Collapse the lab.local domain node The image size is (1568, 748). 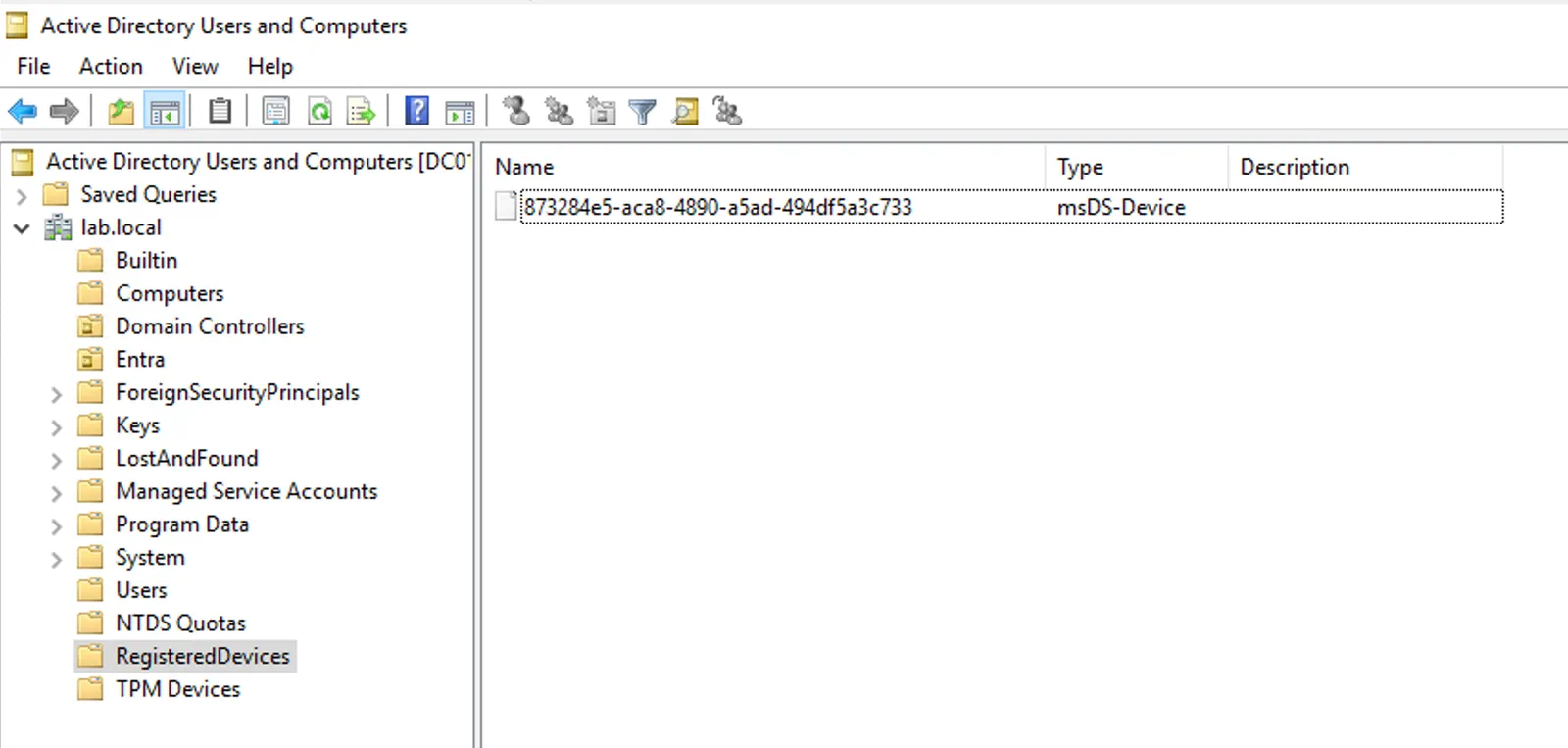pos(22,228)
